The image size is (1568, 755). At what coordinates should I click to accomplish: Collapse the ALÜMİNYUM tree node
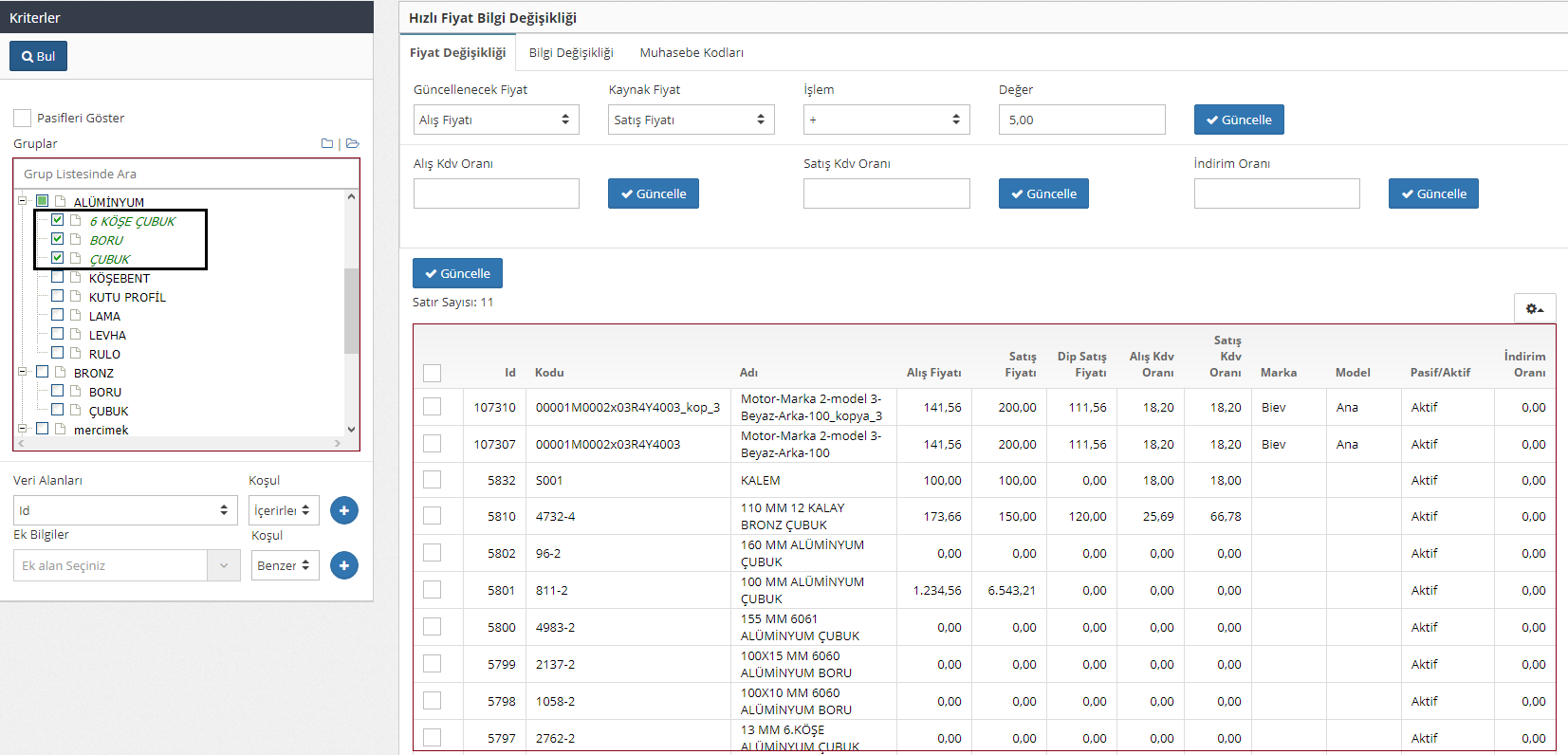[x=23, y=201]
